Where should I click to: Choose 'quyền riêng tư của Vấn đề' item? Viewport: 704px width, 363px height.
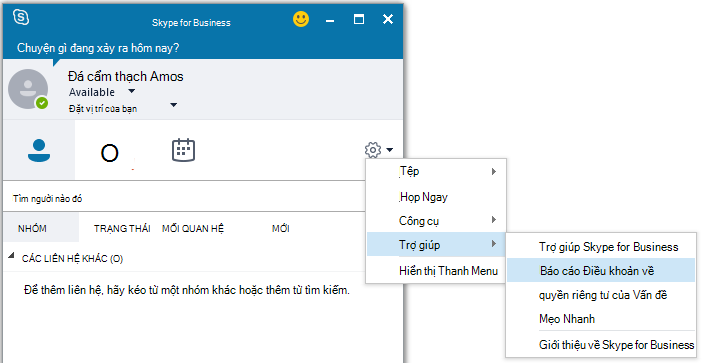[601, 295]
